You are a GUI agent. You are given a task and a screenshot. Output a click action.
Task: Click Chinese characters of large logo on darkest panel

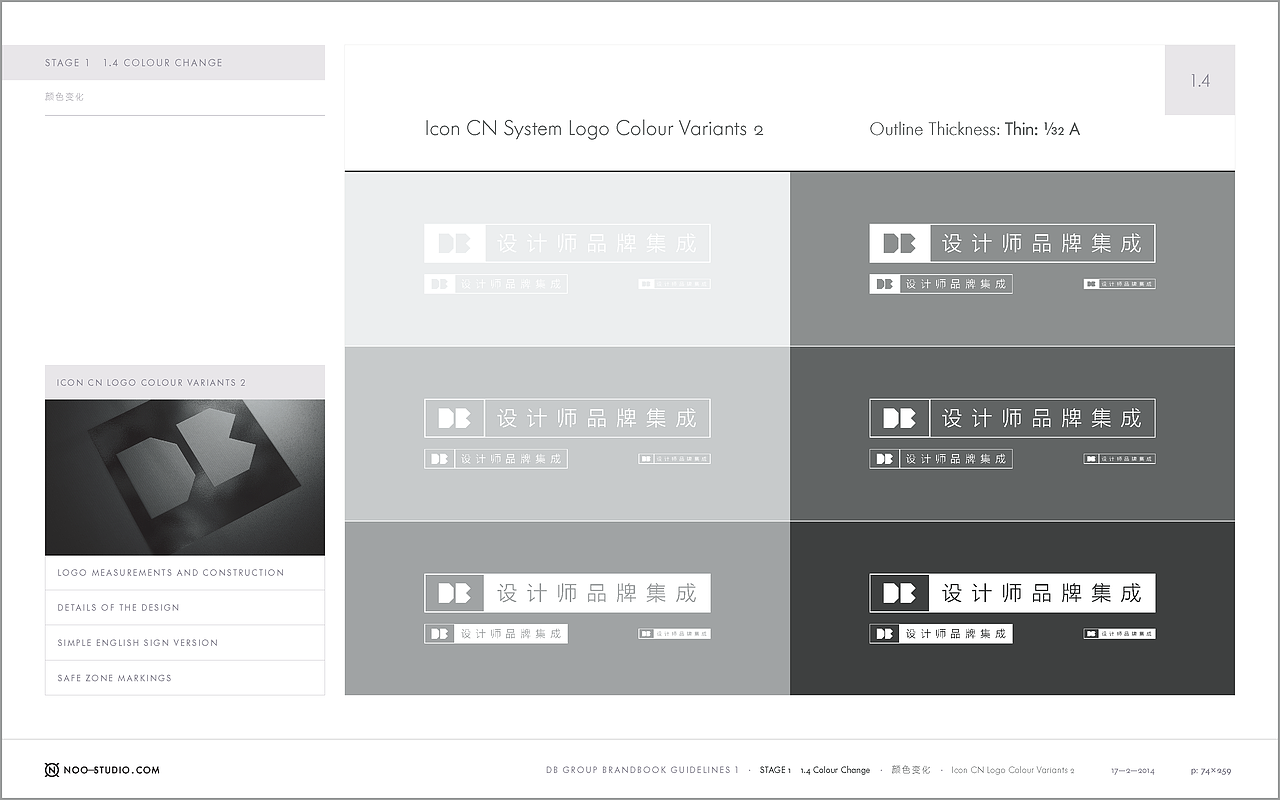tap(1042, 593)
